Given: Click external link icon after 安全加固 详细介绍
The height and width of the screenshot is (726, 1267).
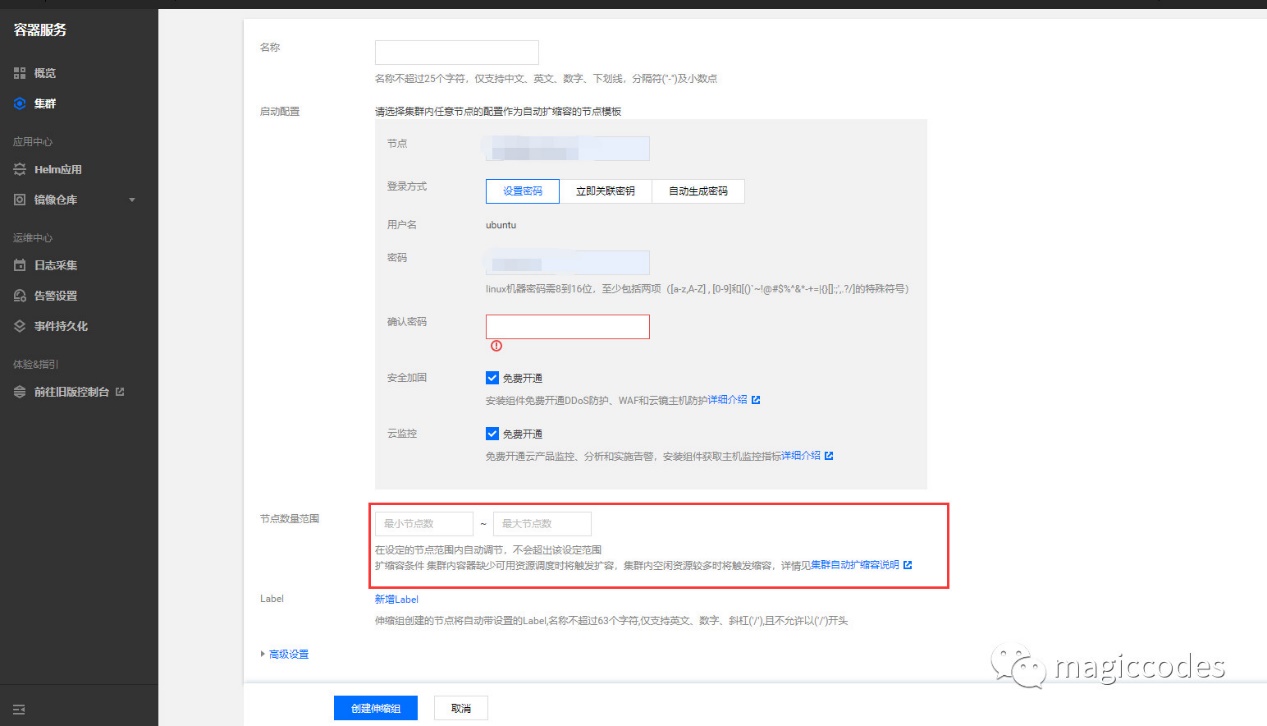Looking at the screenshot, I should [x=756, y=400].
